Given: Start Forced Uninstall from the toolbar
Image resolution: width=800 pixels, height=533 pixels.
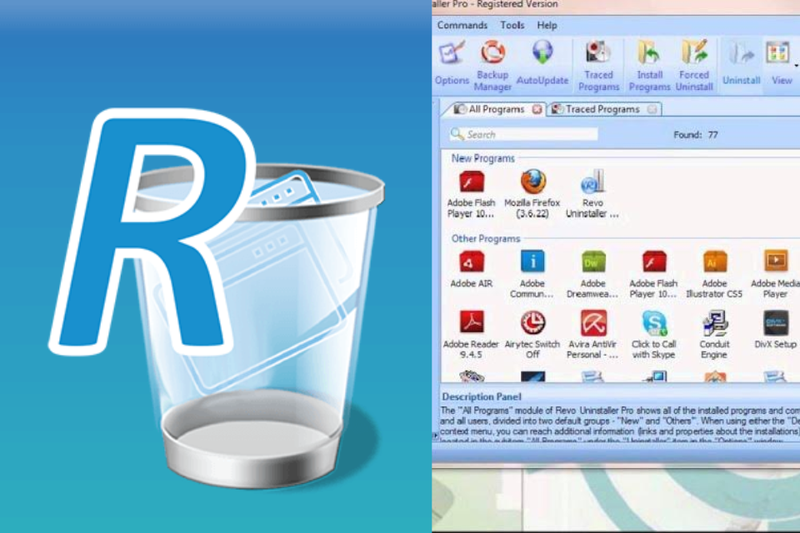Looking at the screenshot, I should [694, 65].
